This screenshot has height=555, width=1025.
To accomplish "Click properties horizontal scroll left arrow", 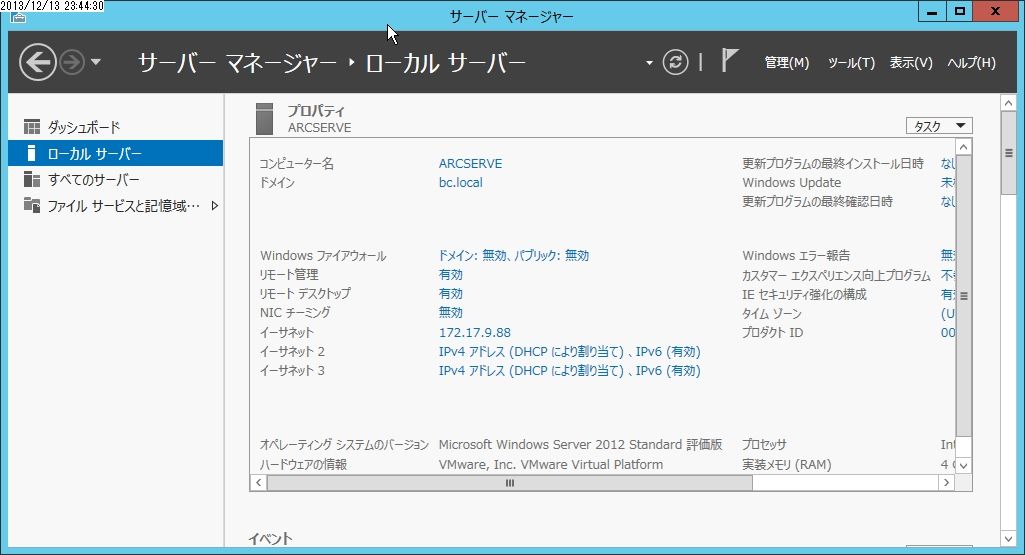I will [258, 482].
